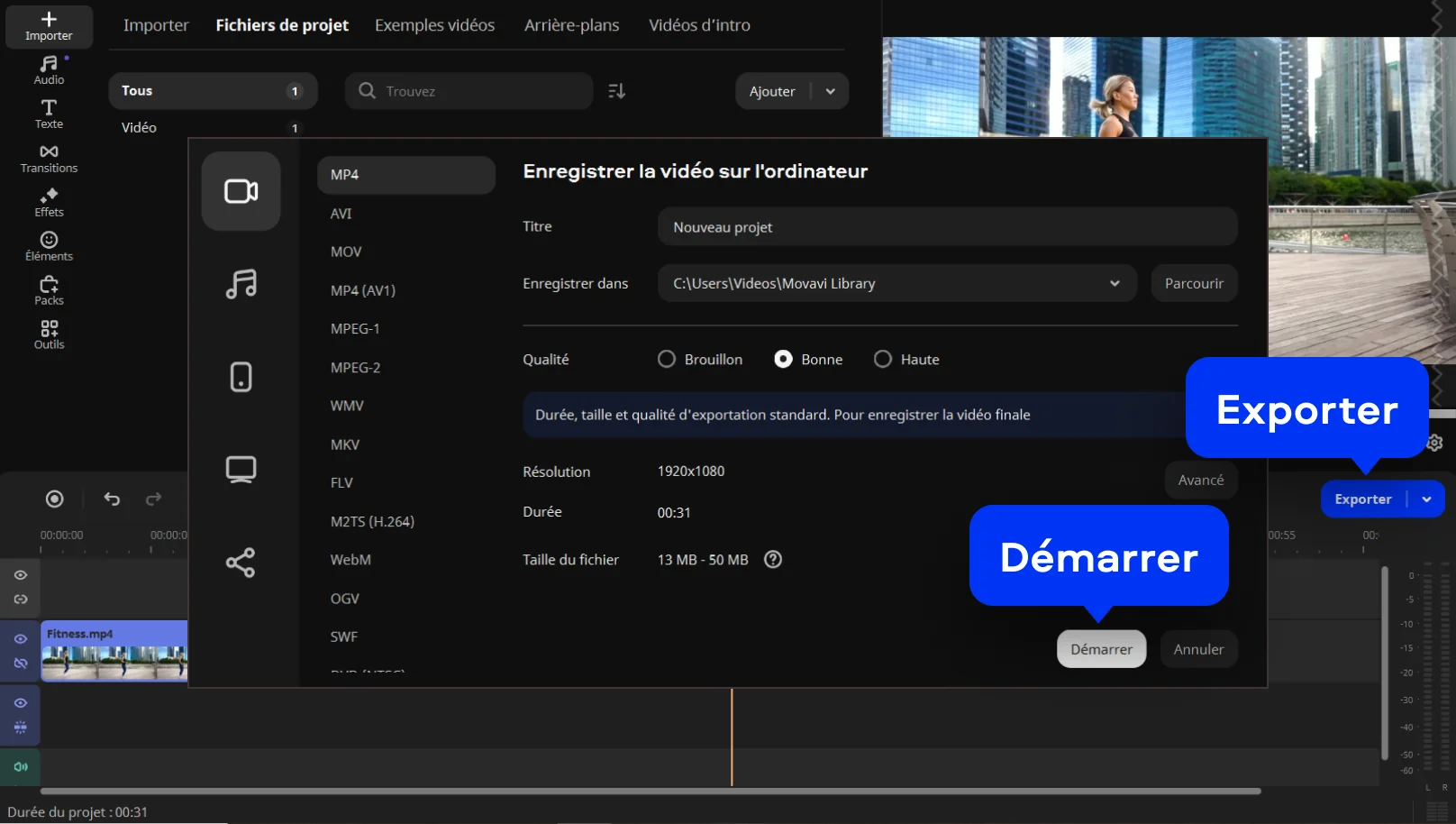Expand the Enregistrer dans folder dropdown
This screenshot has height=824, width=1456.
1115,283
